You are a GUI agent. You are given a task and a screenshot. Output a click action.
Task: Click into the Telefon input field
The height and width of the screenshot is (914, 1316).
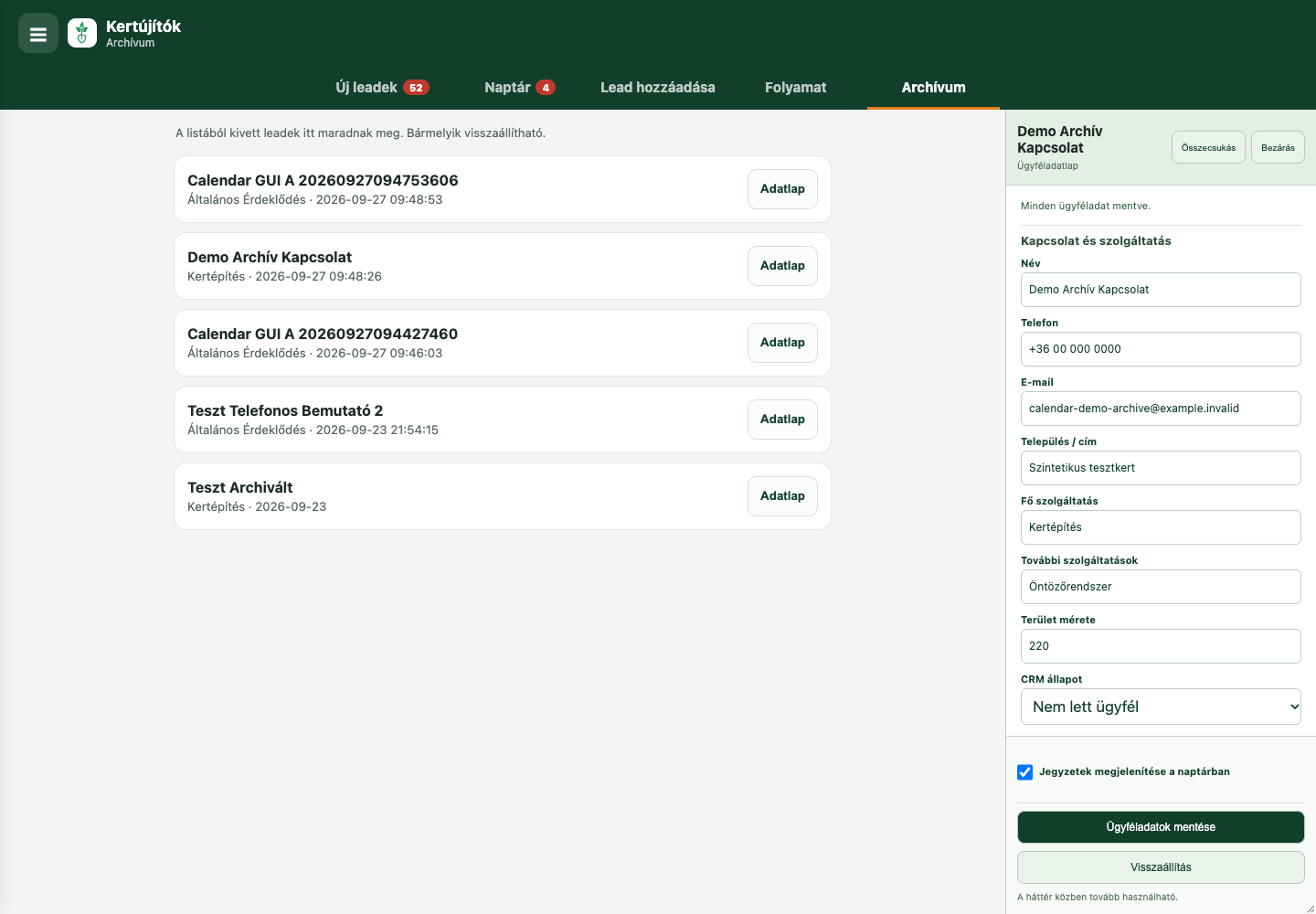coord(1161,349)
